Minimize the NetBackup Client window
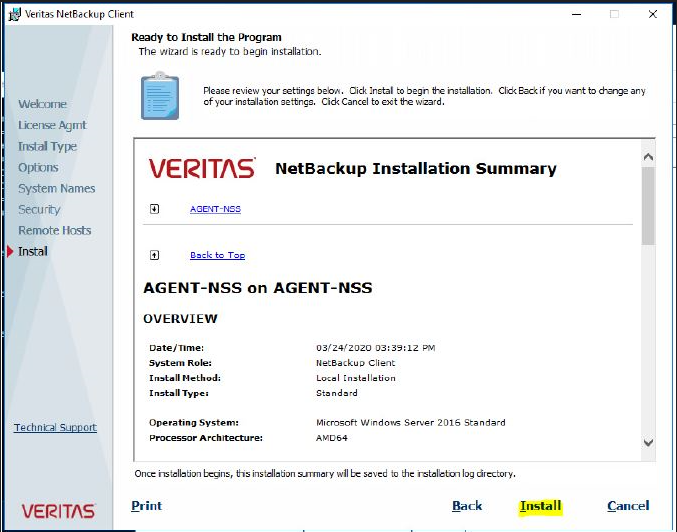 click(576, 14)
